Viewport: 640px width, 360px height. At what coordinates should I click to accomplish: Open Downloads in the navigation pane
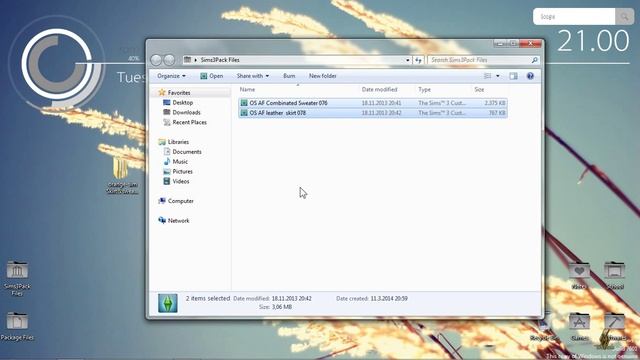click(x=186, y=112)
